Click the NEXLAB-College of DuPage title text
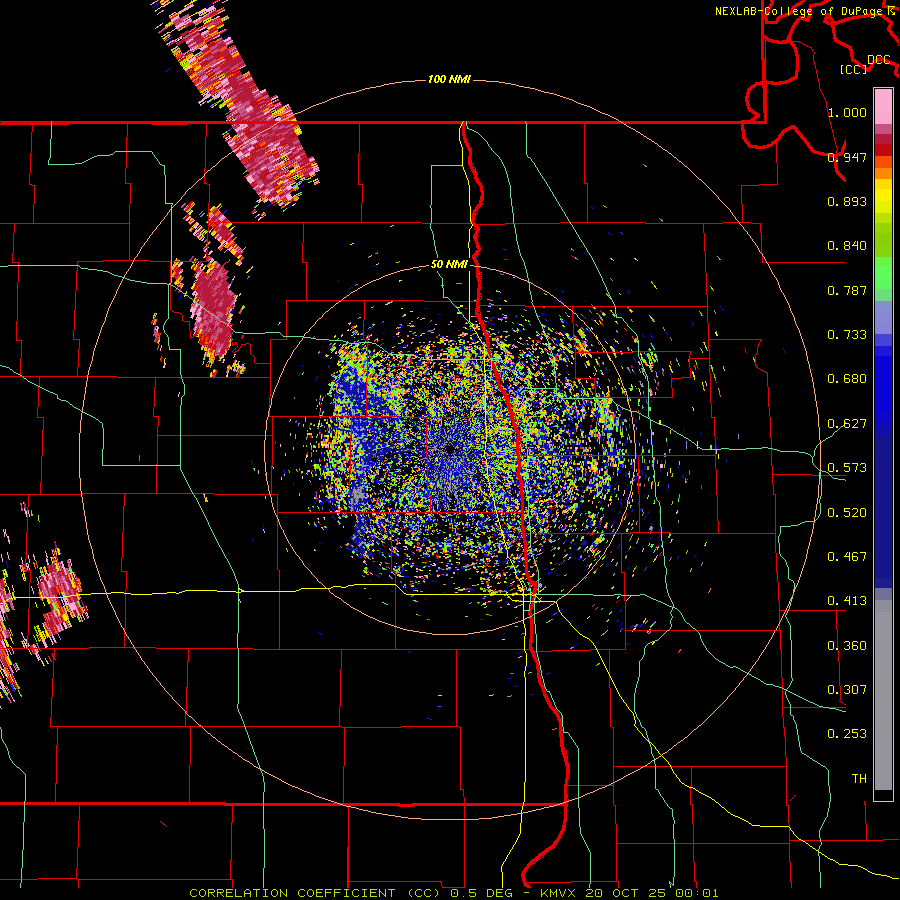The image size is (900, 900). pyautogui.click(x=800, y=11)
